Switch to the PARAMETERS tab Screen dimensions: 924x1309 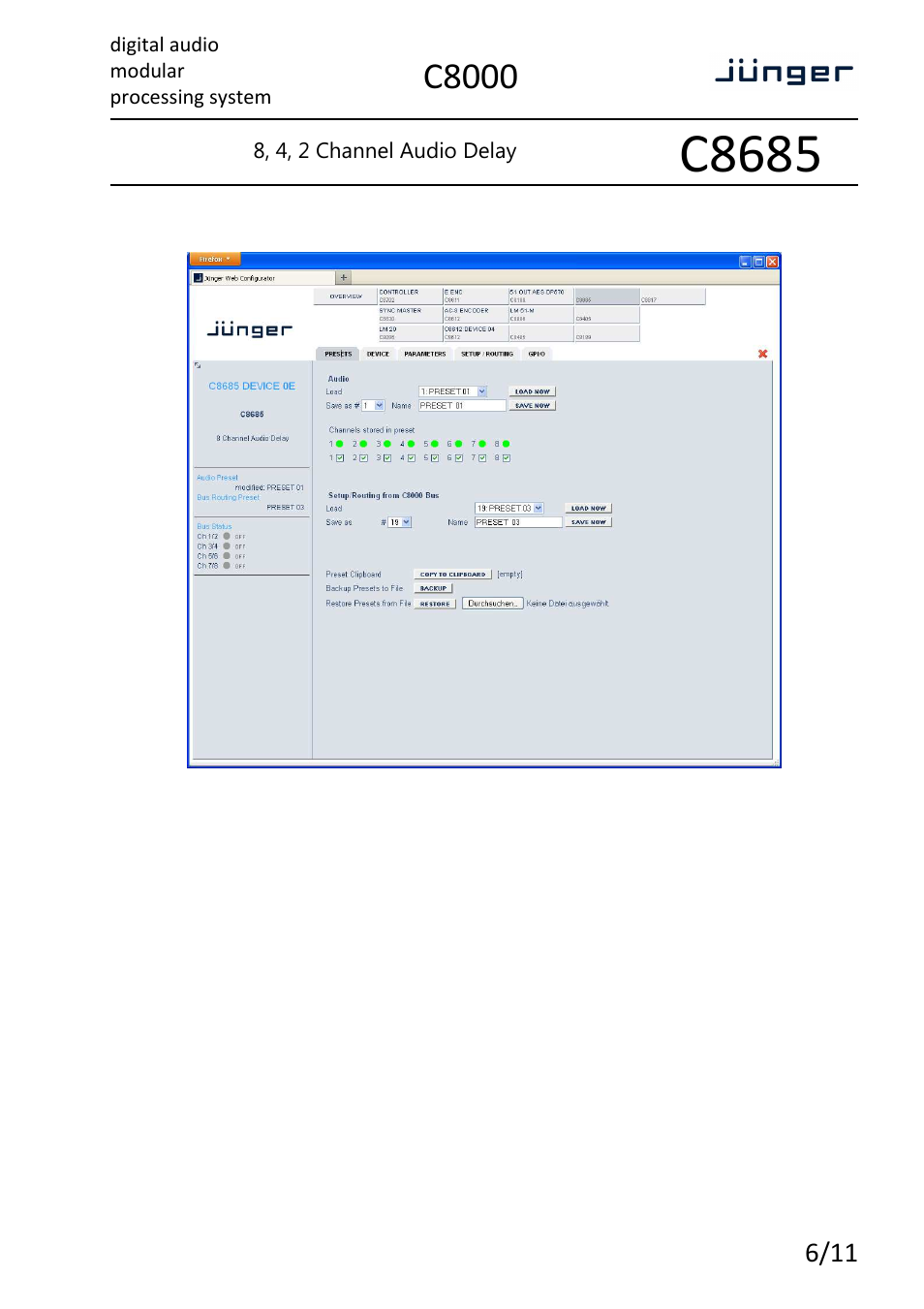click(x=425, y=354)
